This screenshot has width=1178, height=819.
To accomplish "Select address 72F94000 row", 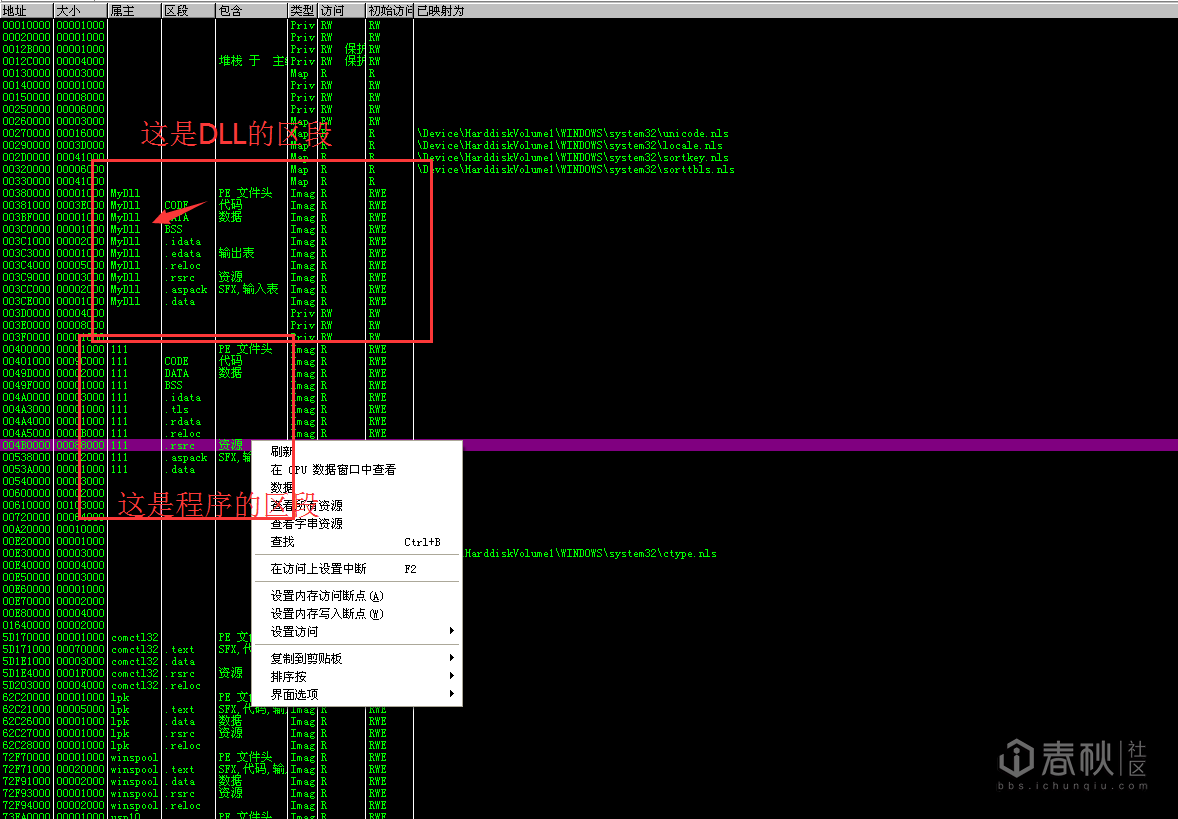I will (x=589, y=806).
